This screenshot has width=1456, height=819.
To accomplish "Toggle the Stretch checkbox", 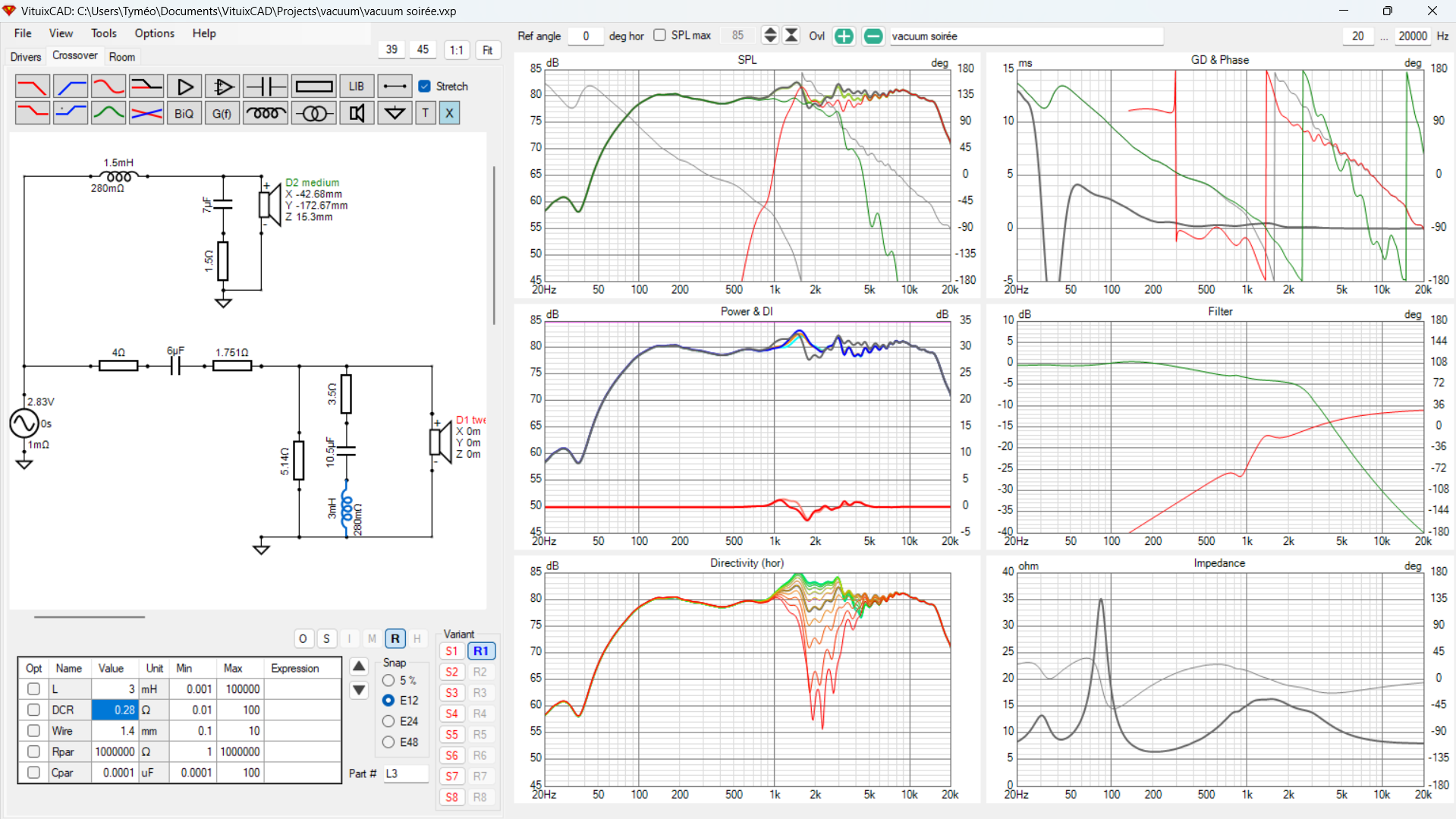I will pos(425,87).
